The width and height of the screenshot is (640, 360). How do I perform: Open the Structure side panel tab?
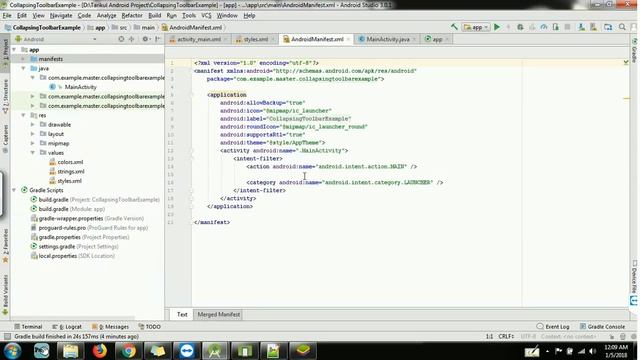point(5,97)
